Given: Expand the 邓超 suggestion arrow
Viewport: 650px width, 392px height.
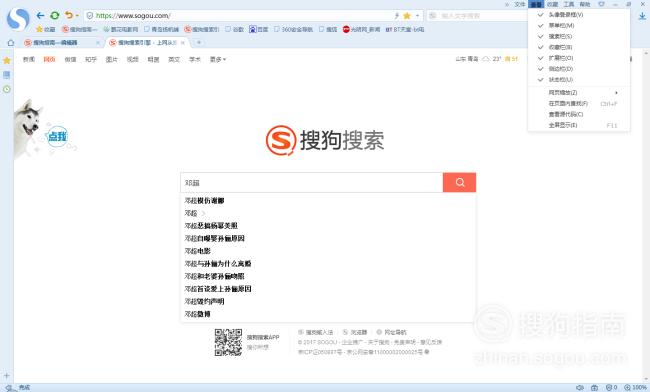Looking at the screenshot, I should 204,213.
